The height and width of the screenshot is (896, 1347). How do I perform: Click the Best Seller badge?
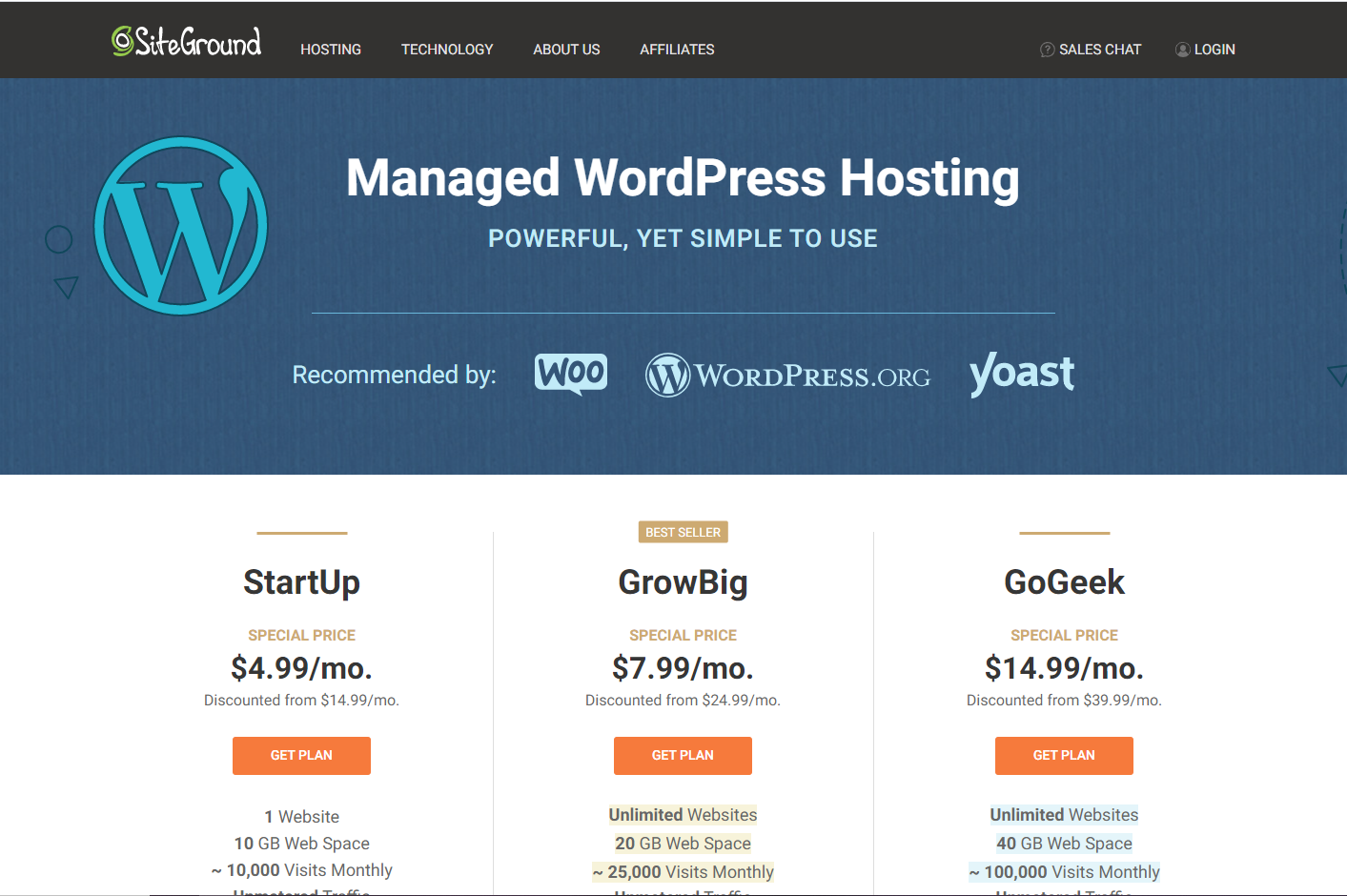683,532
